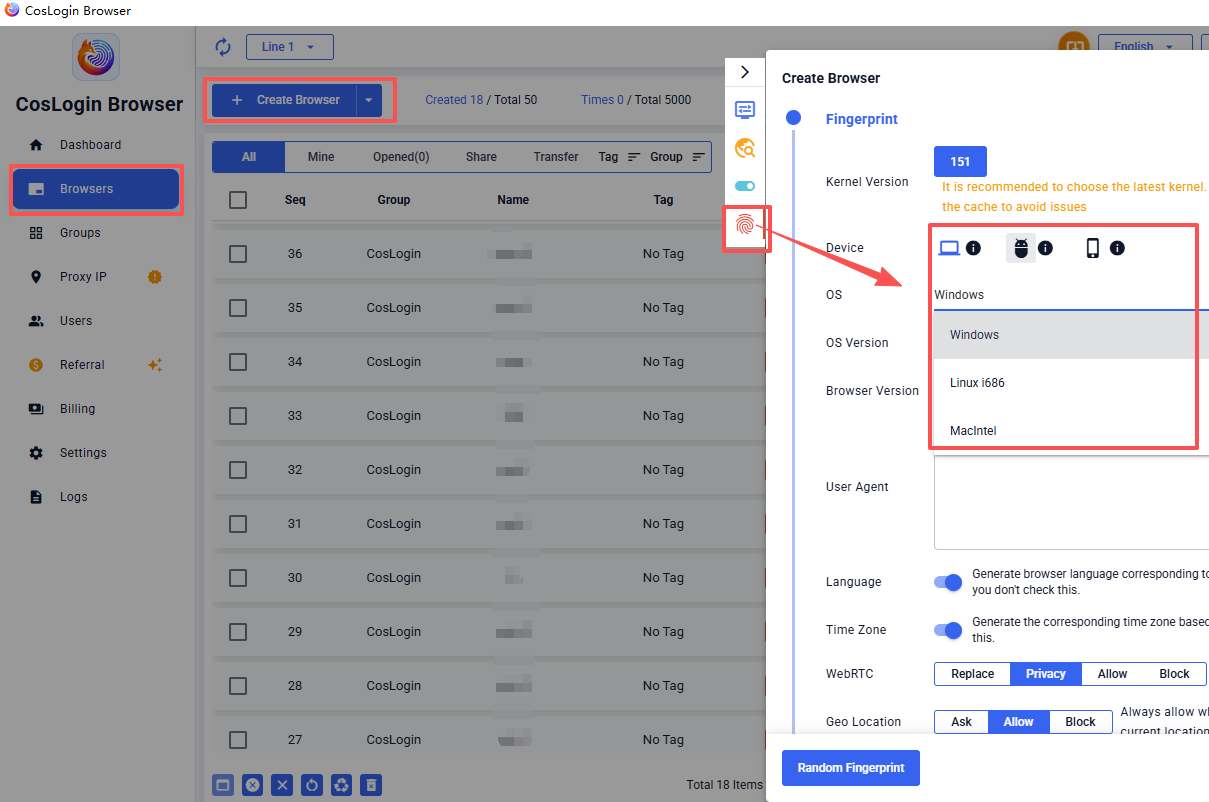Set Geo Location to Ask
The width and height of the screenshot is (1209, 802).
pos(962,722)
